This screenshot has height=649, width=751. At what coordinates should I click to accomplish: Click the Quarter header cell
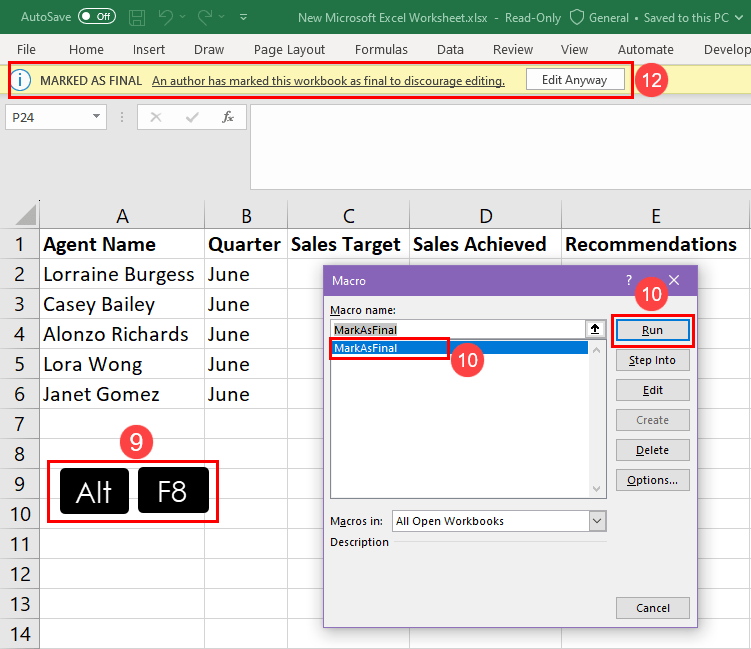[246, 244]
